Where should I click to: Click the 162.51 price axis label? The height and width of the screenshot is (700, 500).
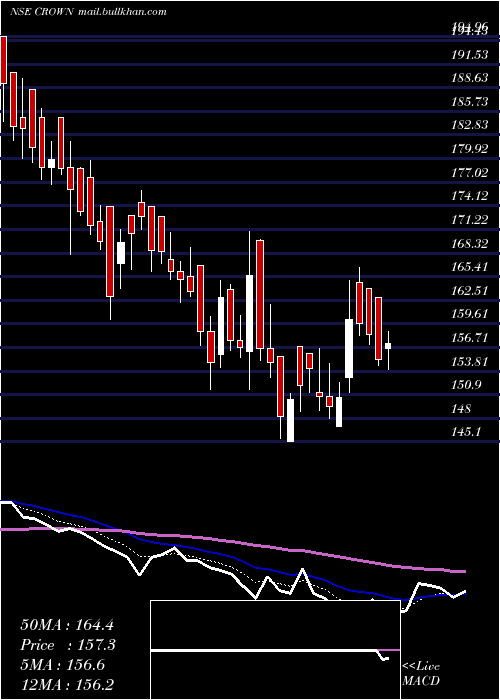tap(469, 291)
